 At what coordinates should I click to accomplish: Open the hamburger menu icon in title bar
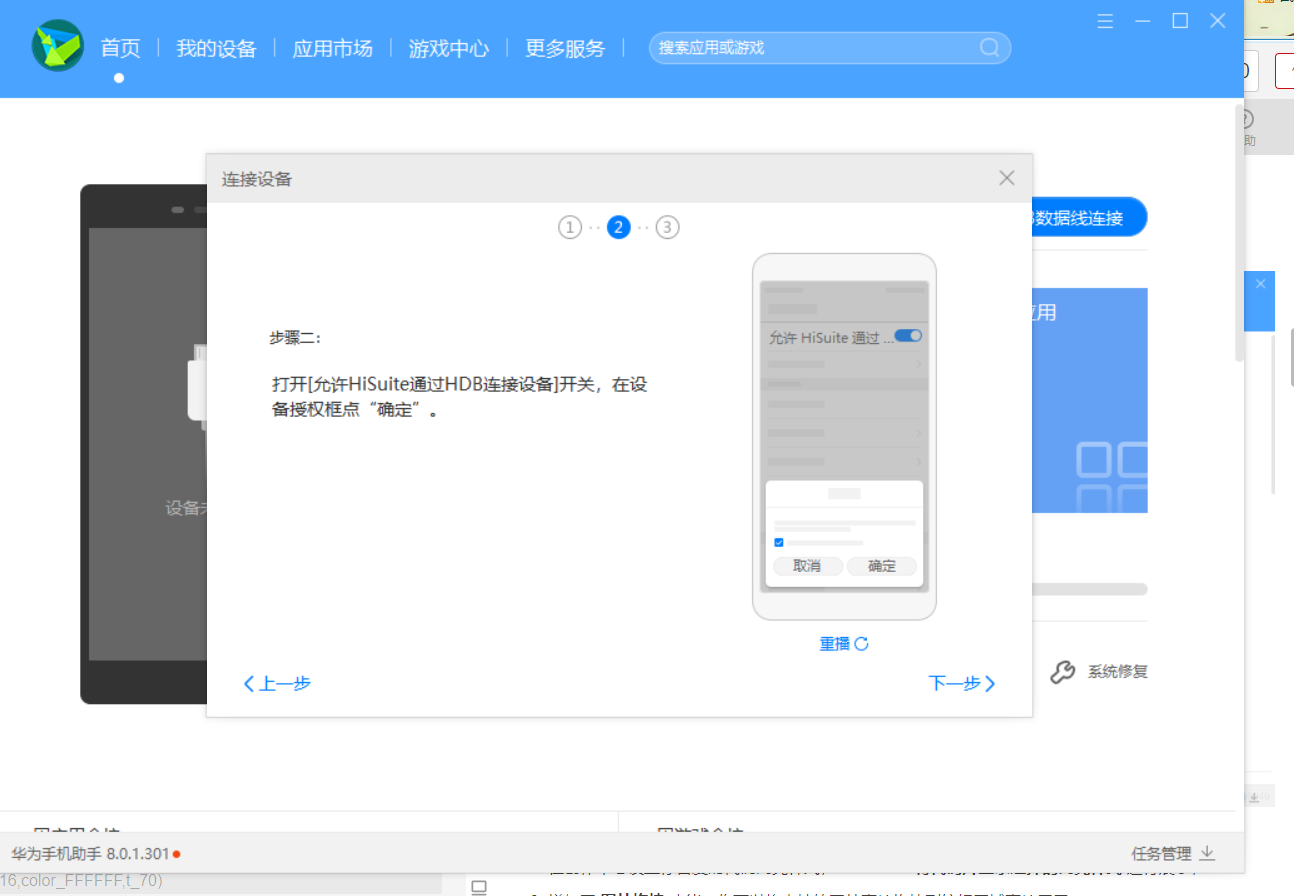pyautogui.click(x=1105, y=20)
